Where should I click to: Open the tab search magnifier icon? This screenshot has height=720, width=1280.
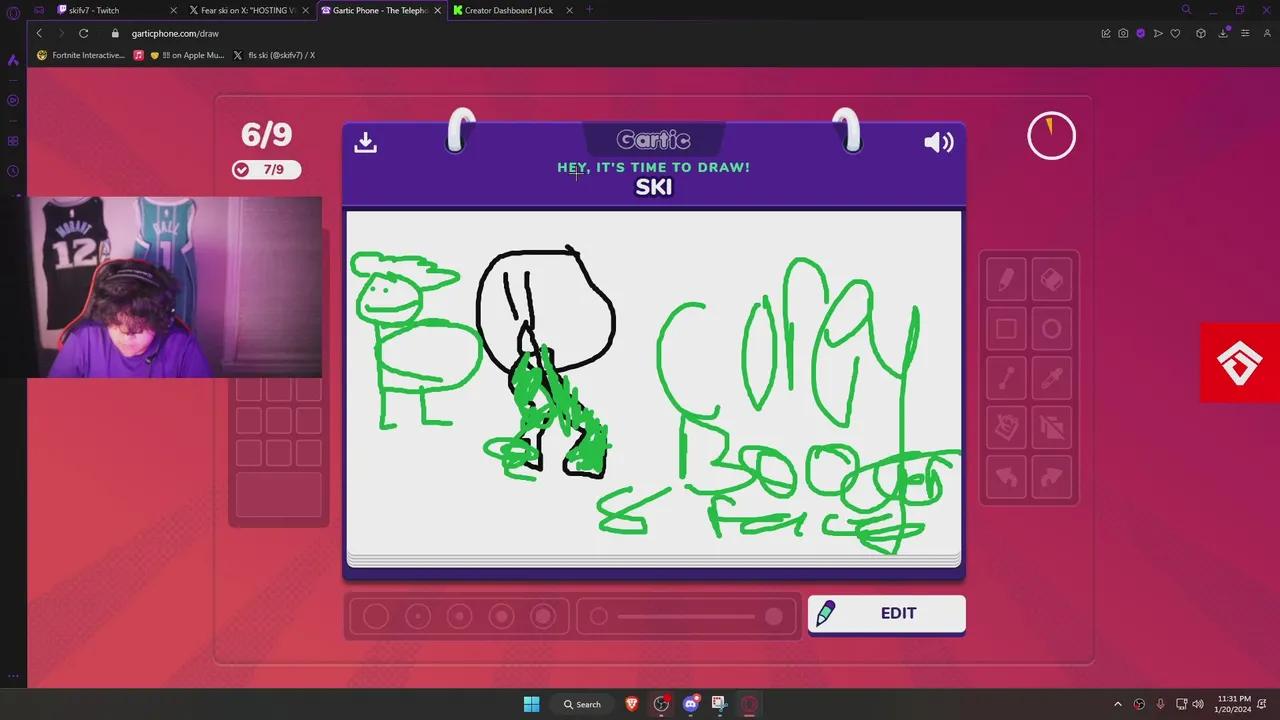click(x=1186, y=10)
